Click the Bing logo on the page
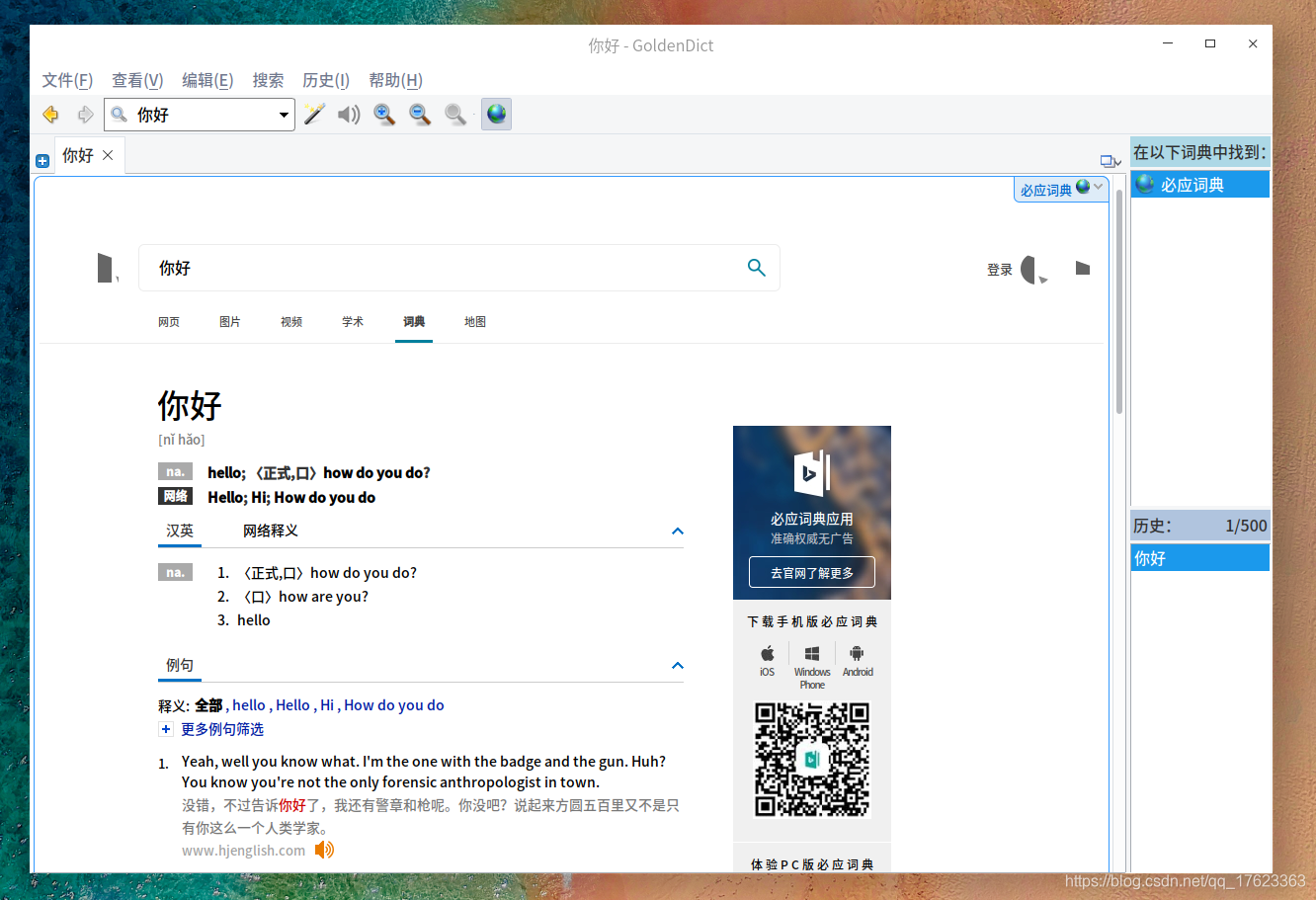1316x900 pixels. [107, 268]
